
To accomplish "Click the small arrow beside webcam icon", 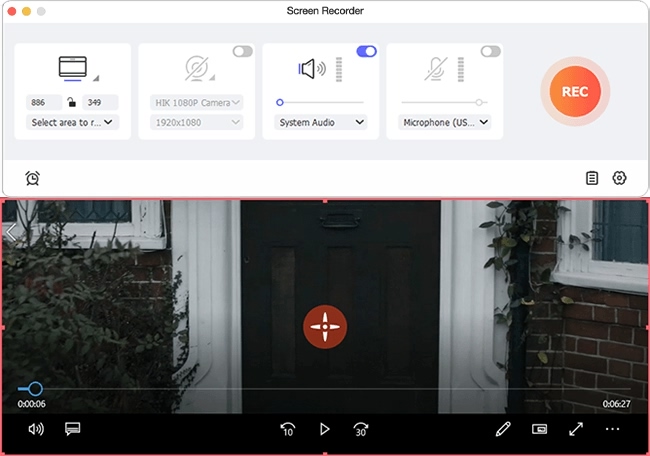I will tap(212, 78).
